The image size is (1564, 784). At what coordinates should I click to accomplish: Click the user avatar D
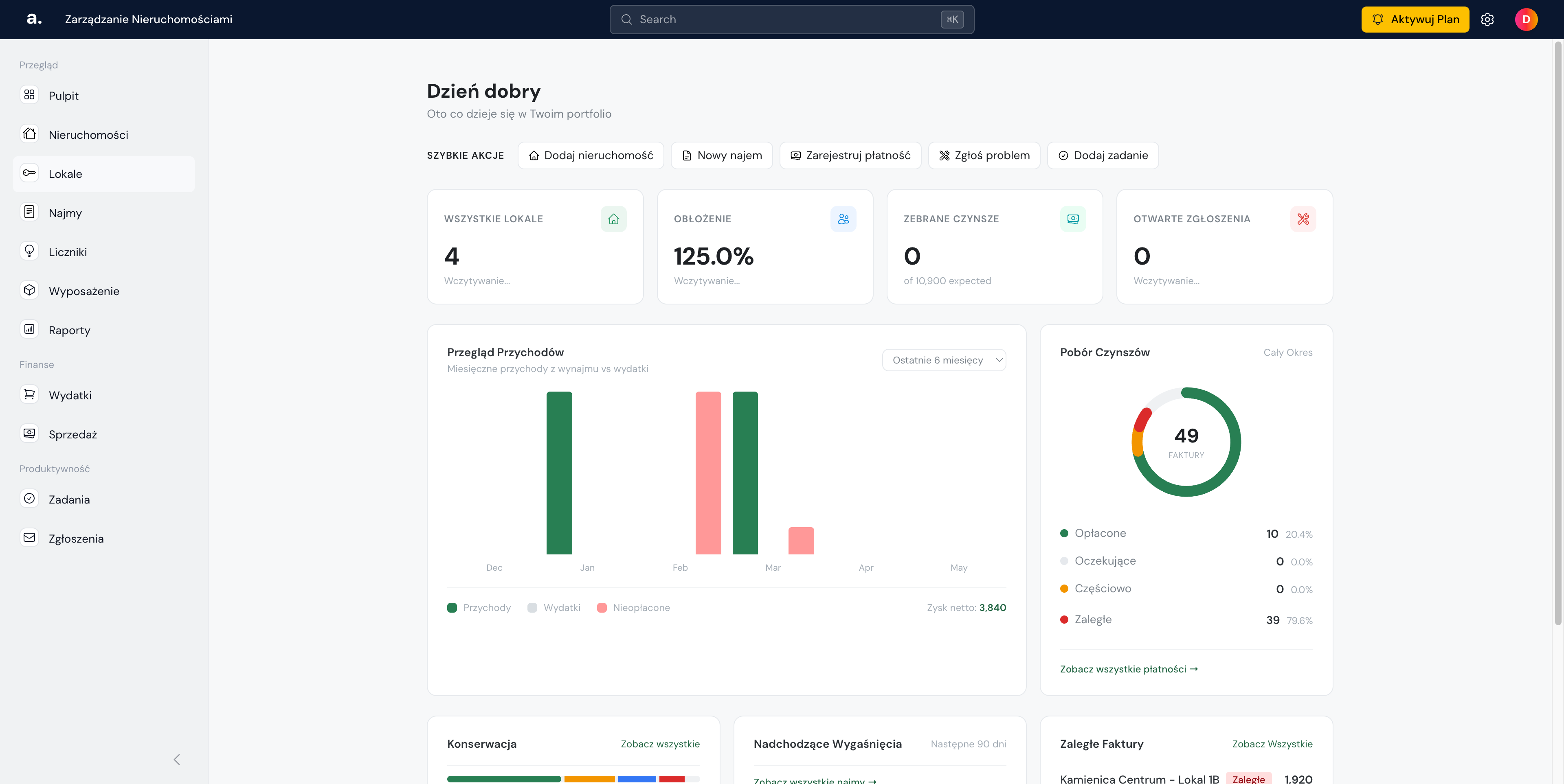click(1526, 20)
